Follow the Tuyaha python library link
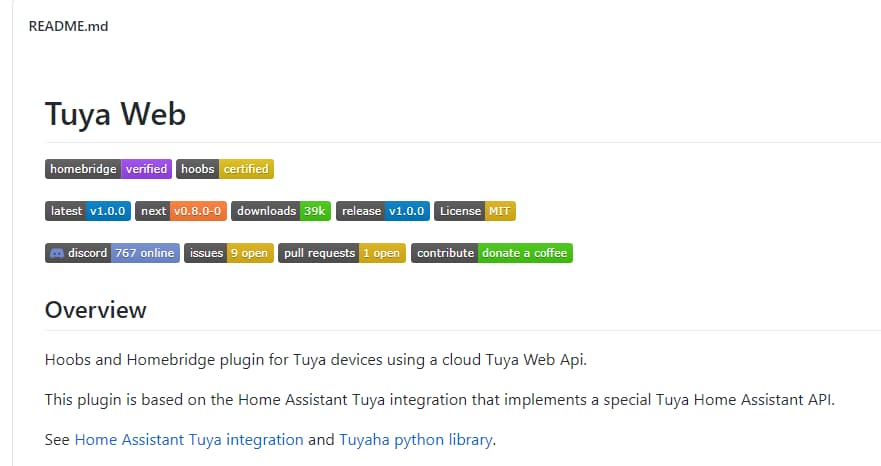 click(x=416, y=439)
